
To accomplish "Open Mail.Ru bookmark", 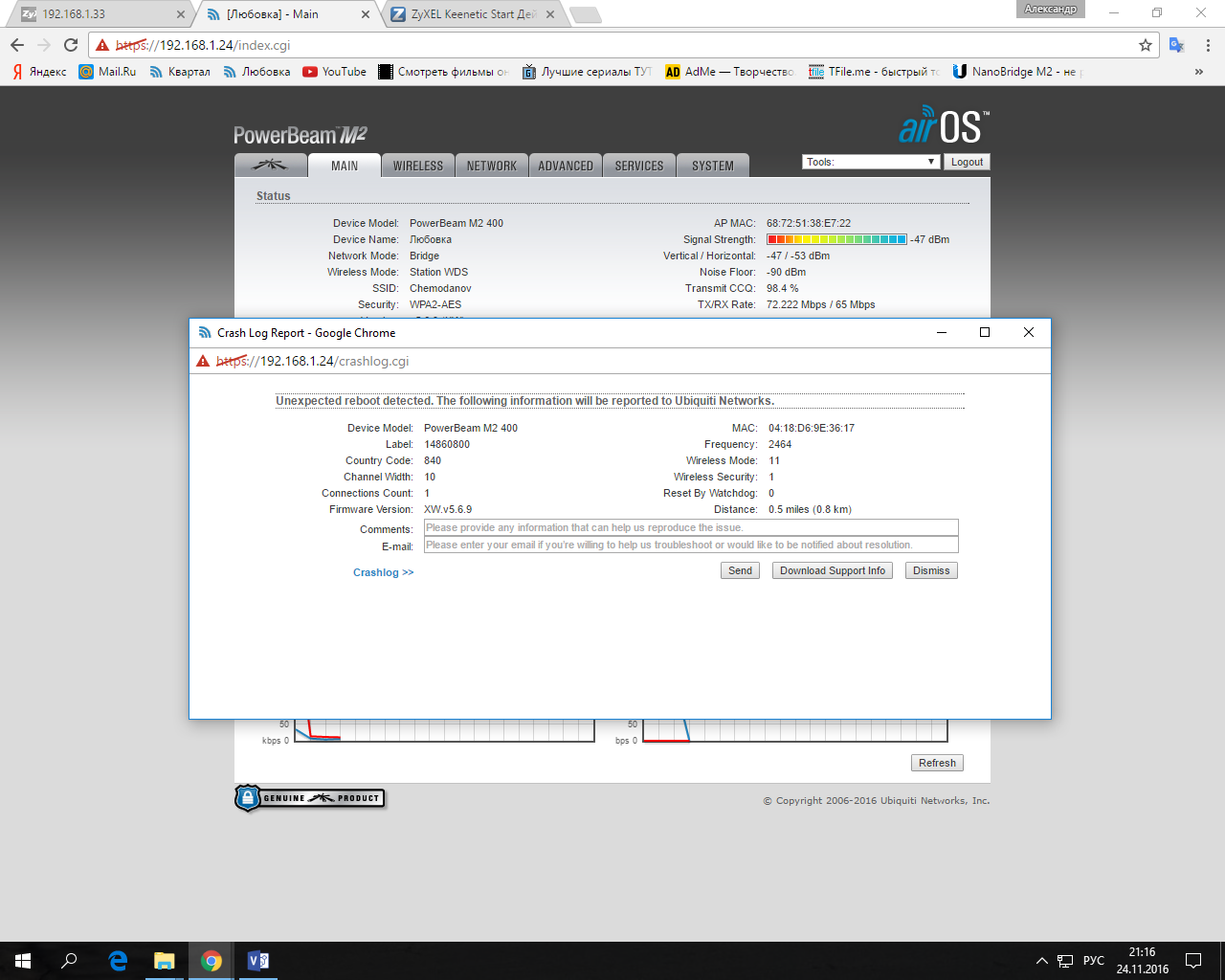I will (107, 72).
